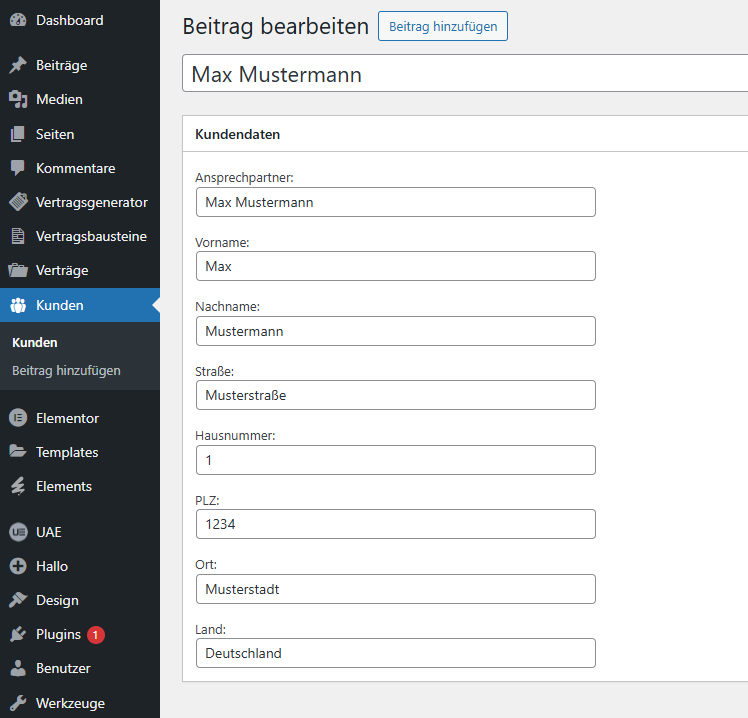Click the Vertragsgenerator icon in sidebar
Screen dimensions: 748x718
coord(18,202)
